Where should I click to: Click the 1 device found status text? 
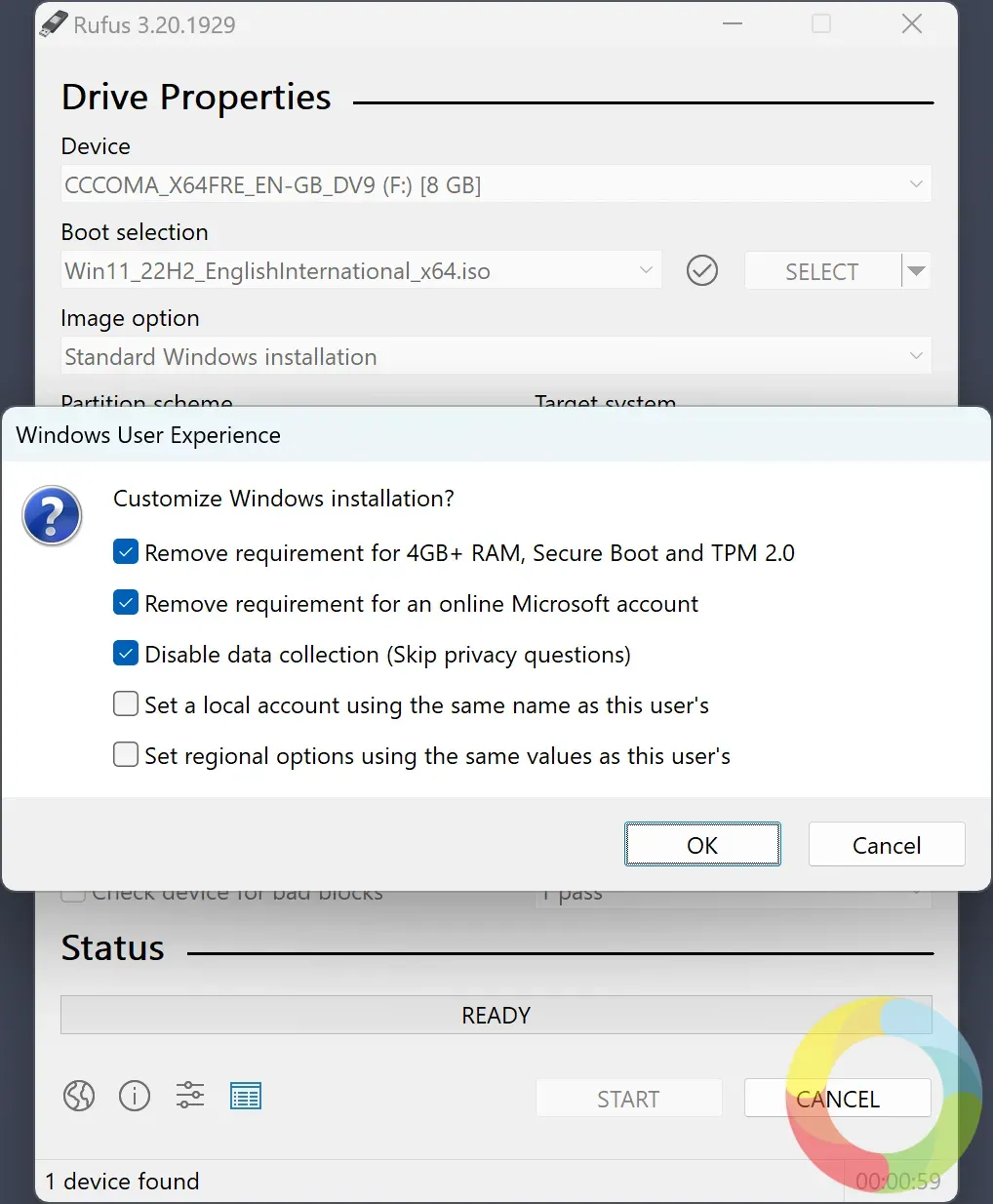click(x=122, y=1182)
